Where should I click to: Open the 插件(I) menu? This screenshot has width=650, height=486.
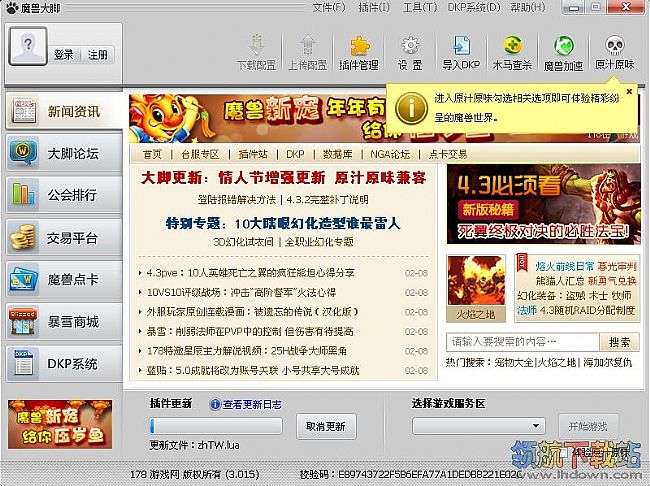tap(374, 7)
